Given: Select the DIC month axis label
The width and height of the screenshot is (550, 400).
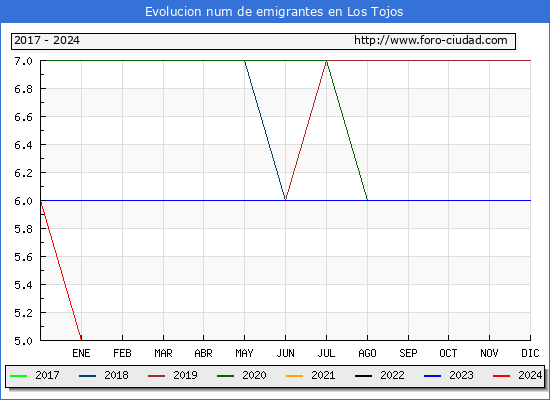Looking at the screenshot, I should [x=530, y=353].
